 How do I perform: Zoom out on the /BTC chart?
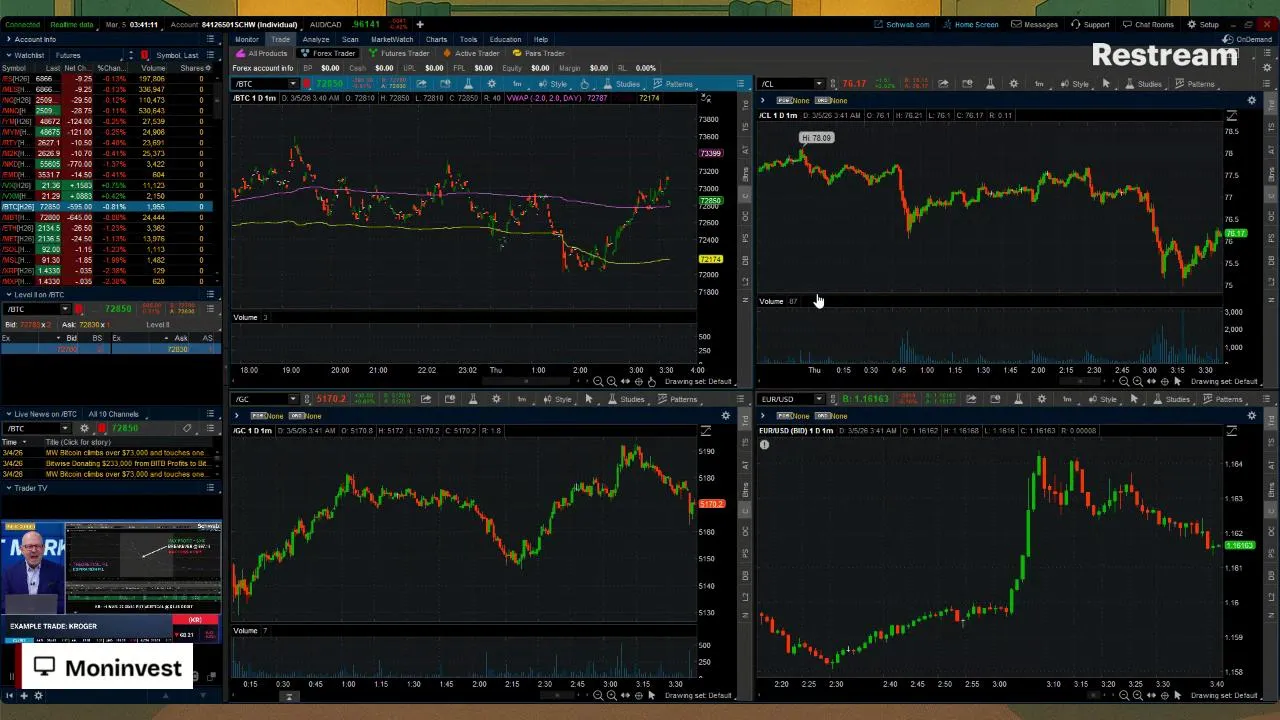tap(598, 382)
